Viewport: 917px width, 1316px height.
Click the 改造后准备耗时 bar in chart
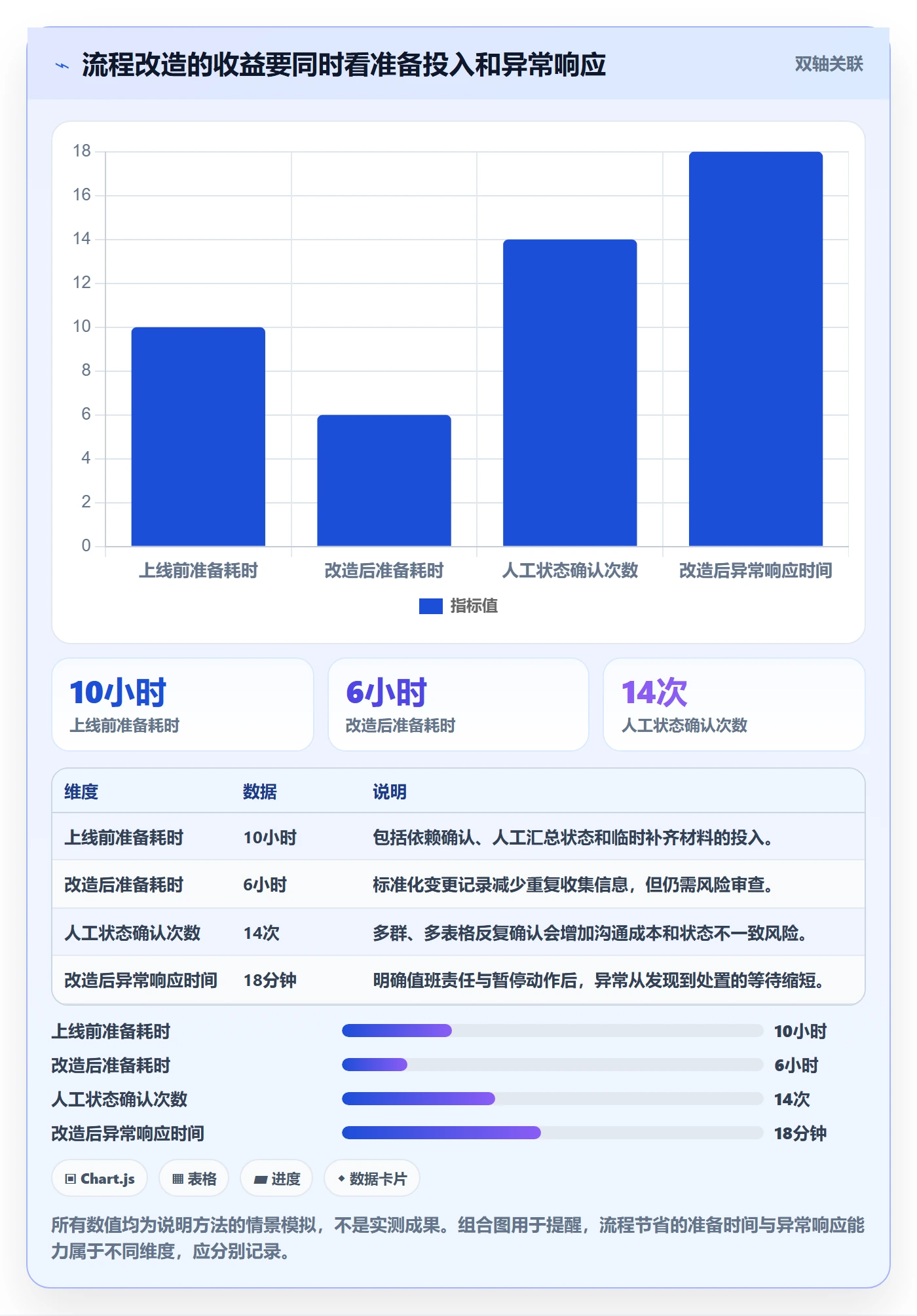coord(384,480)
